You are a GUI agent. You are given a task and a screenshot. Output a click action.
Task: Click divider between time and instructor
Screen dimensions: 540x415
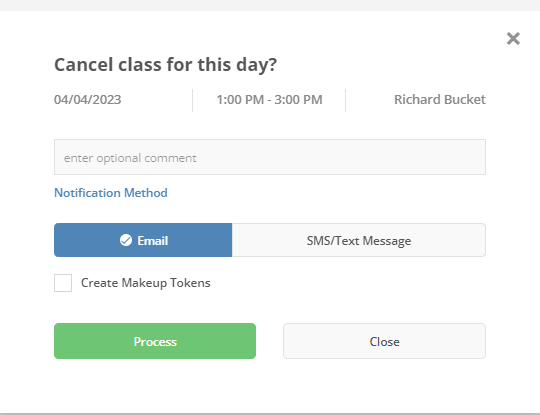345,100
